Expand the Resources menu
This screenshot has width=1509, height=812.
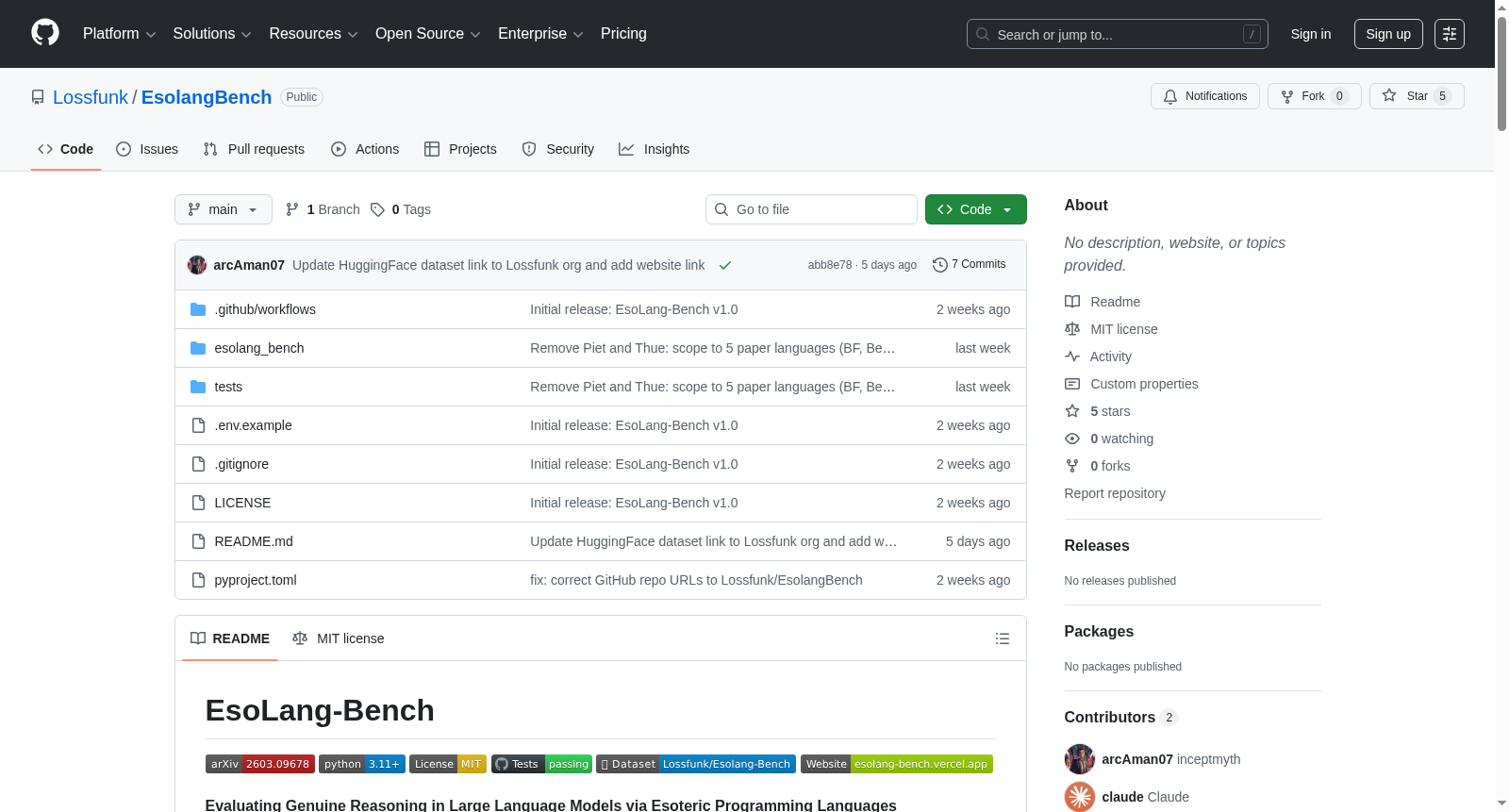coord(313,34)
